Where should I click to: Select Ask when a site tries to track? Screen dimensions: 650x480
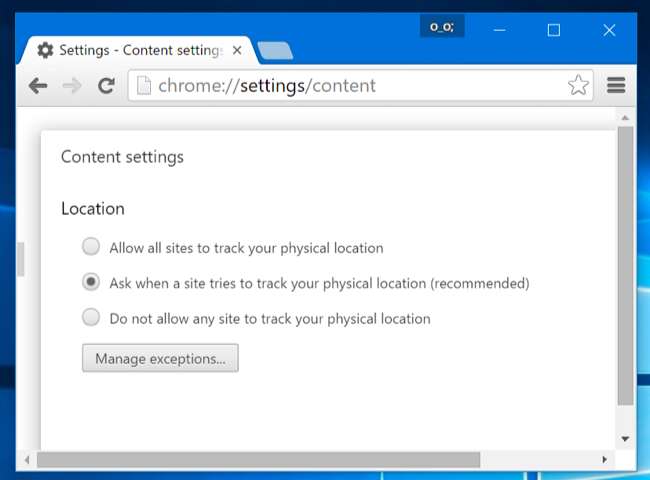pyautogui.click(x=91, y=282)
